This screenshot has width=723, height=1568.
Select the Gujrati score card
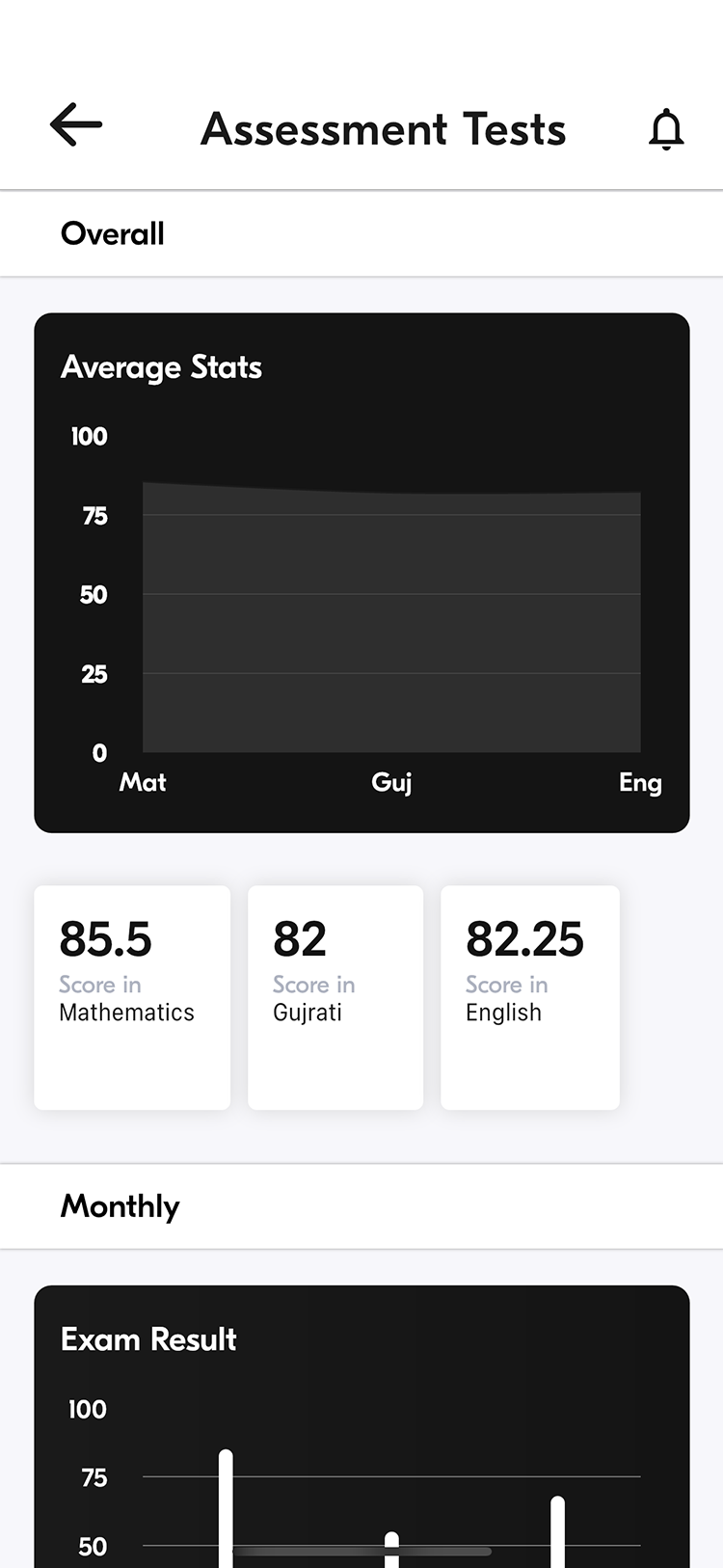point(335,996)
